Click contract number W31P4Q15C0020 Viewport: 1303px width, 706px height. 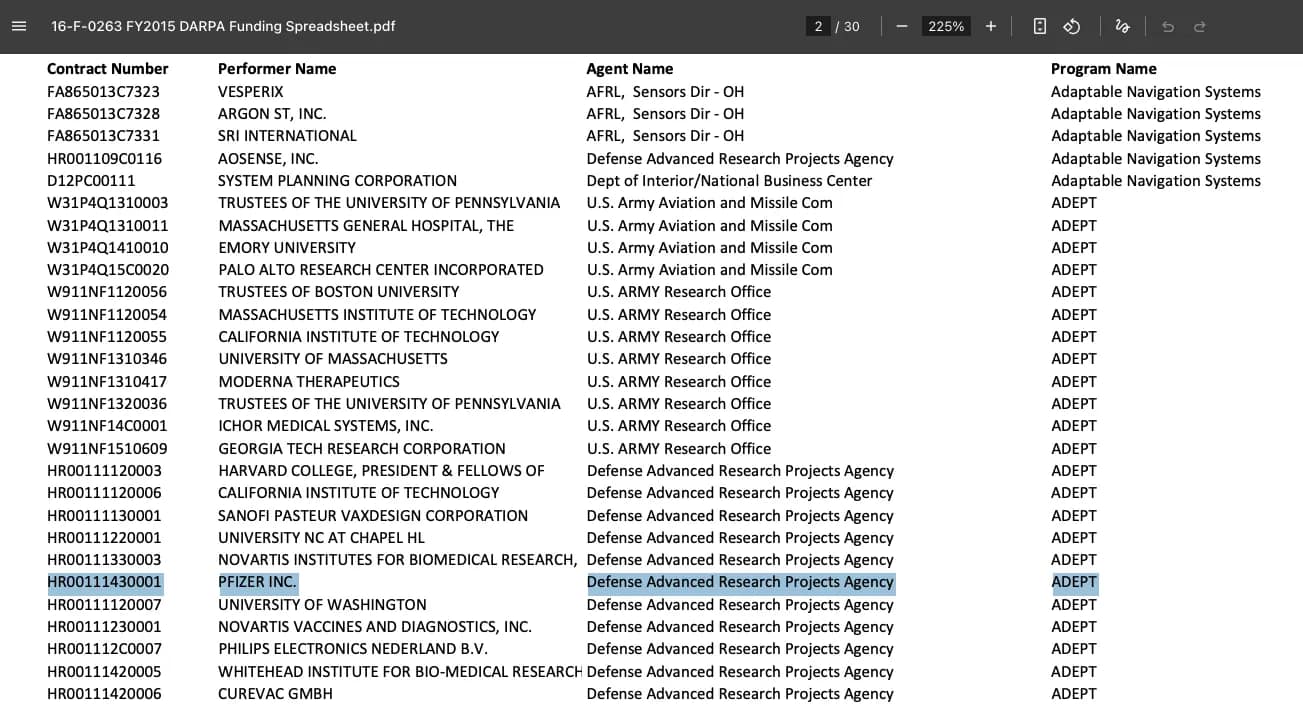pos(108,270)
